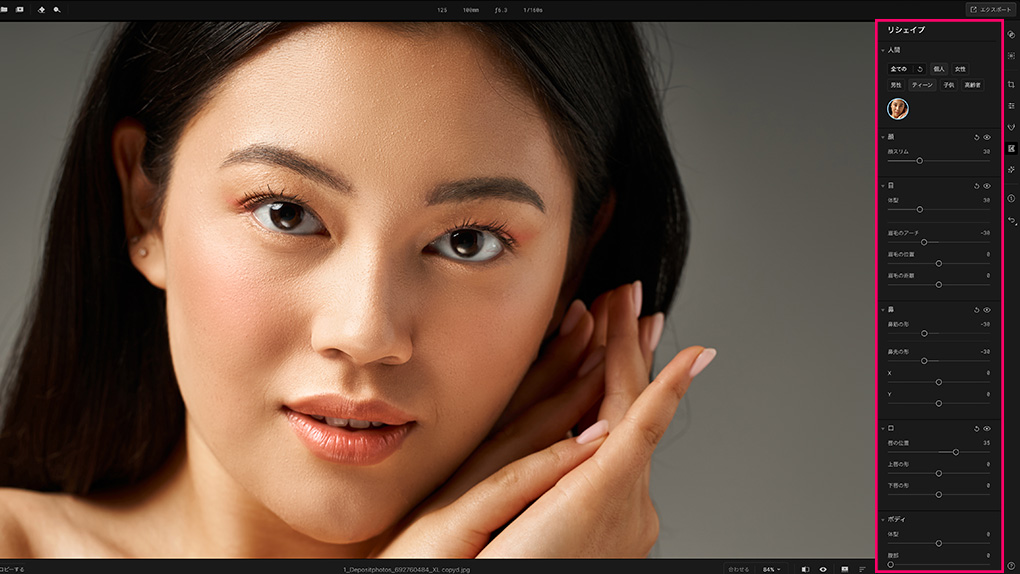Select the magnifier zoom tool in top toolbar

click(57, 10)
